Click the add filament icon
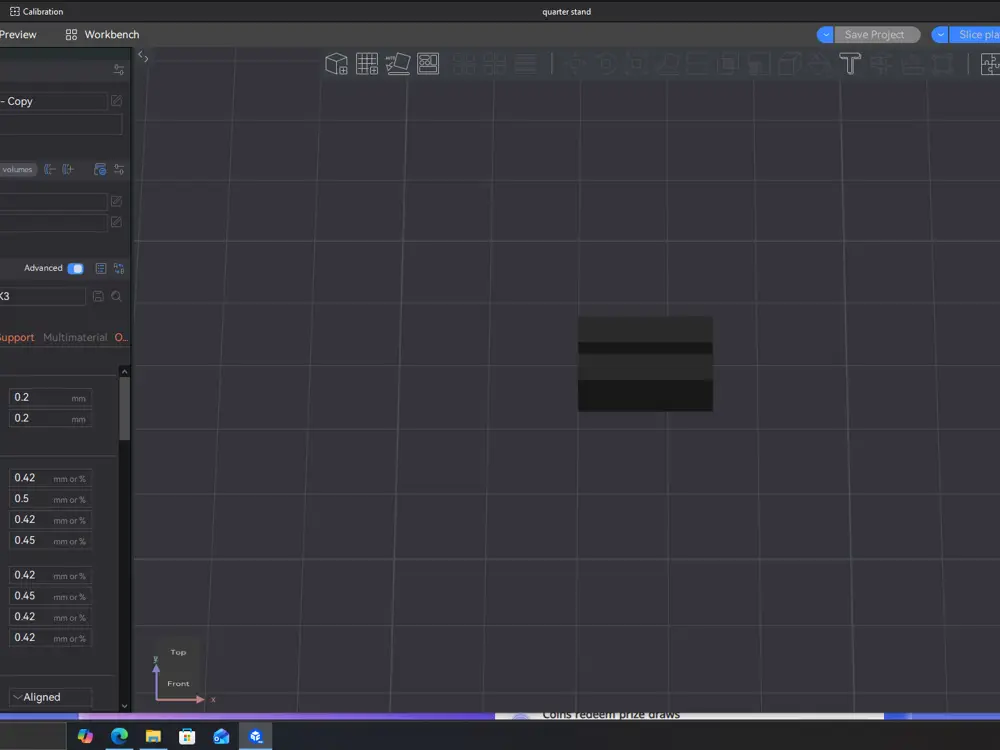Screen dimensions: 1000x750 pyautogui.click(x=68, y=169)
